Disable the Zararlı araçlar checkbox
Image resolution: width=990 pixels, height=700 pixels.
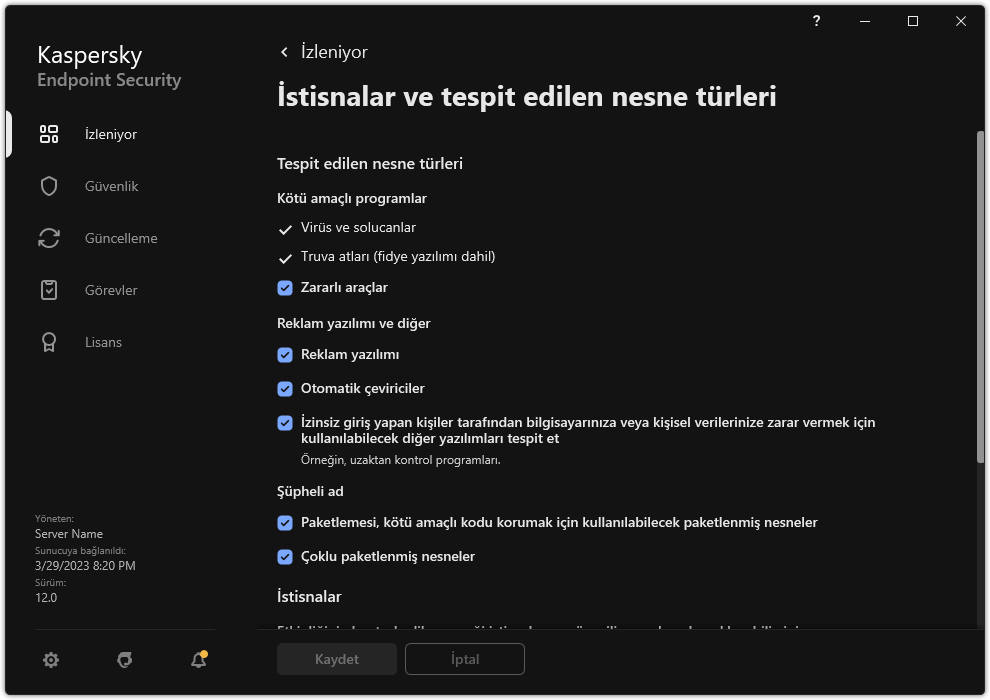coord(285,287)
